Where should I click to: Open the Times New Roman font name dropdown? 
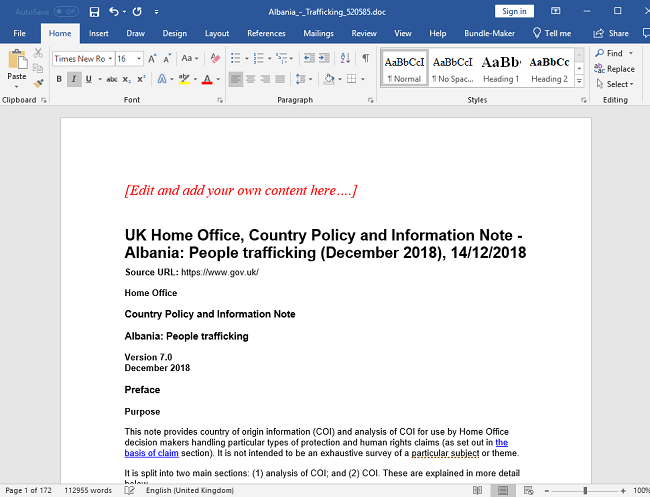click(x=110, y=59)
